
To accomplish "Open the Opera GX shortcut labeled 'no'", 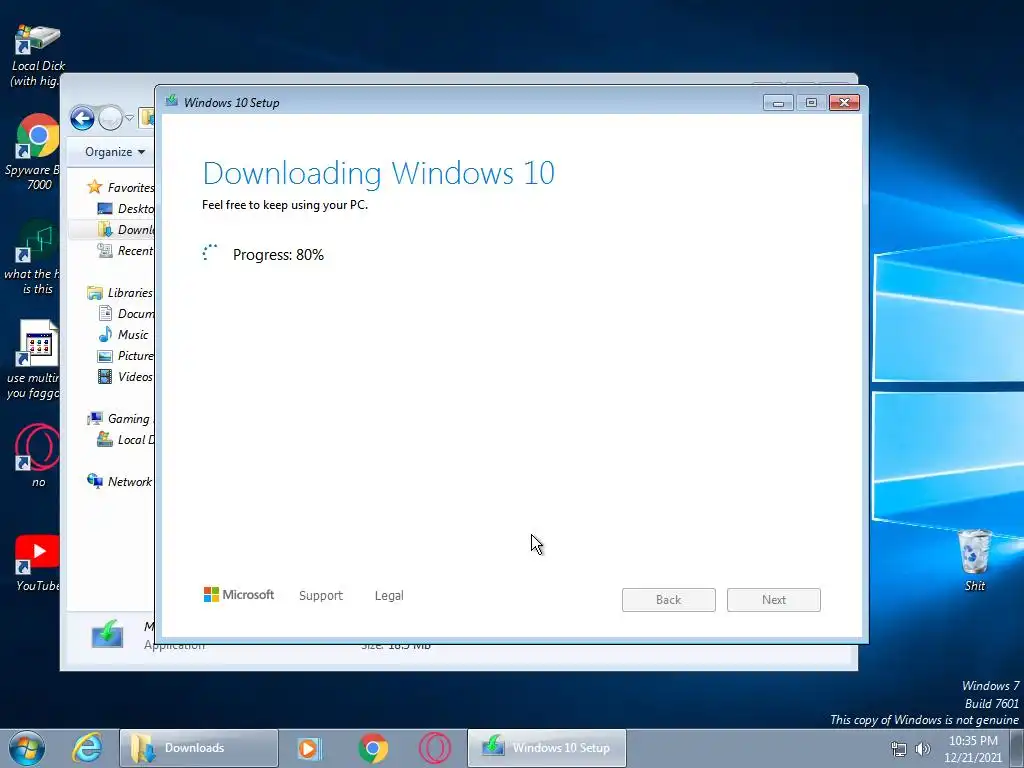I will coord(37,456).
